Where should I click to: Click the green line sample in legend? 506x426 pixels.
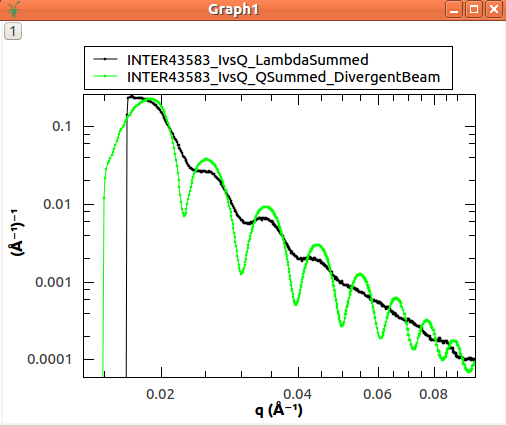point(105,76)
